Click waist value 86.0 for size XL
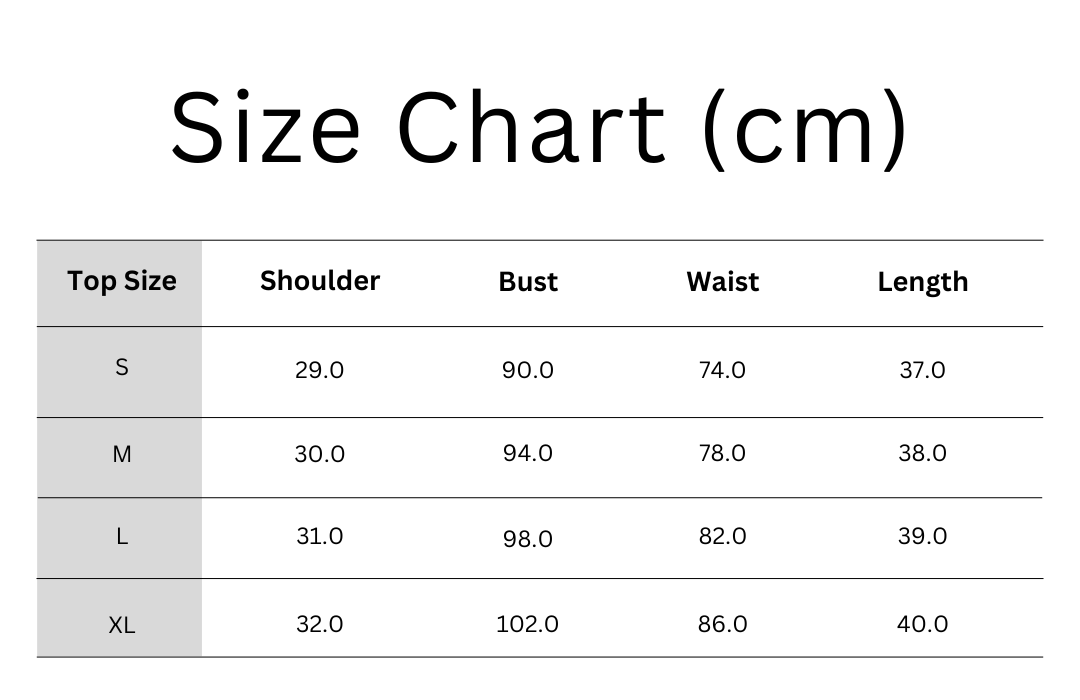This screenshot has width=1080, height=700. 723,624
